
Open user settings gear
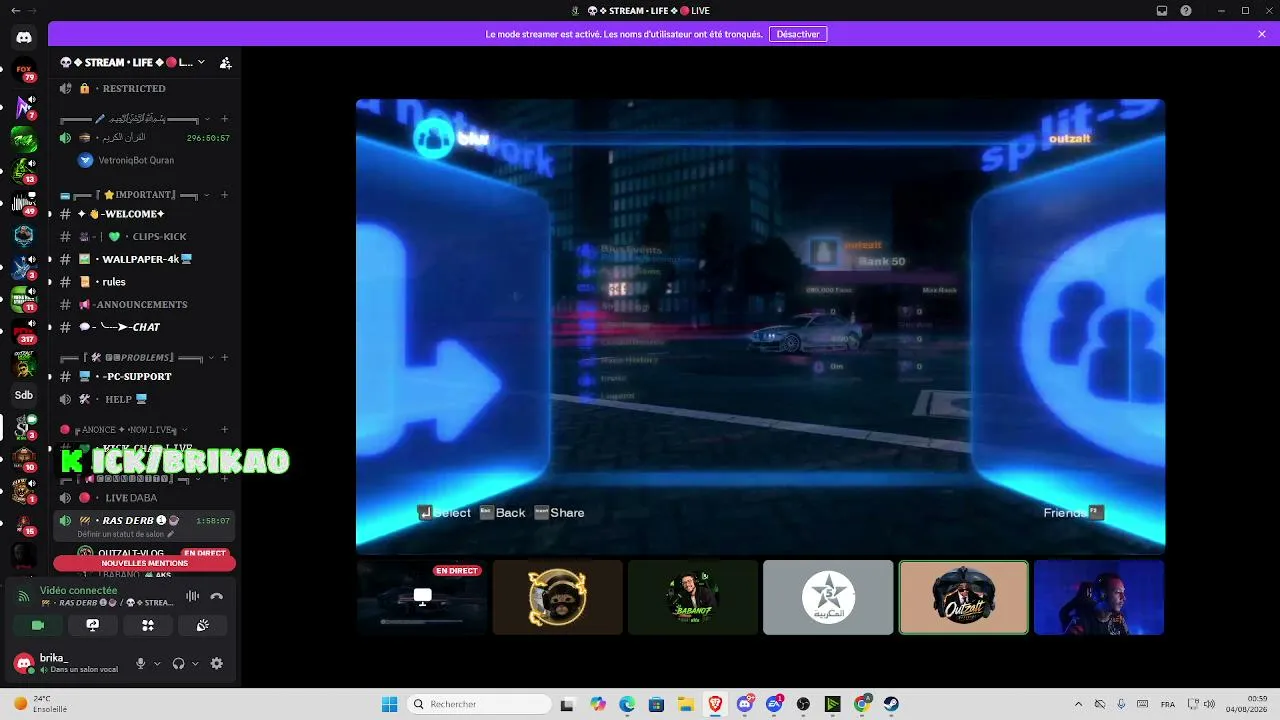click(216, 663)
